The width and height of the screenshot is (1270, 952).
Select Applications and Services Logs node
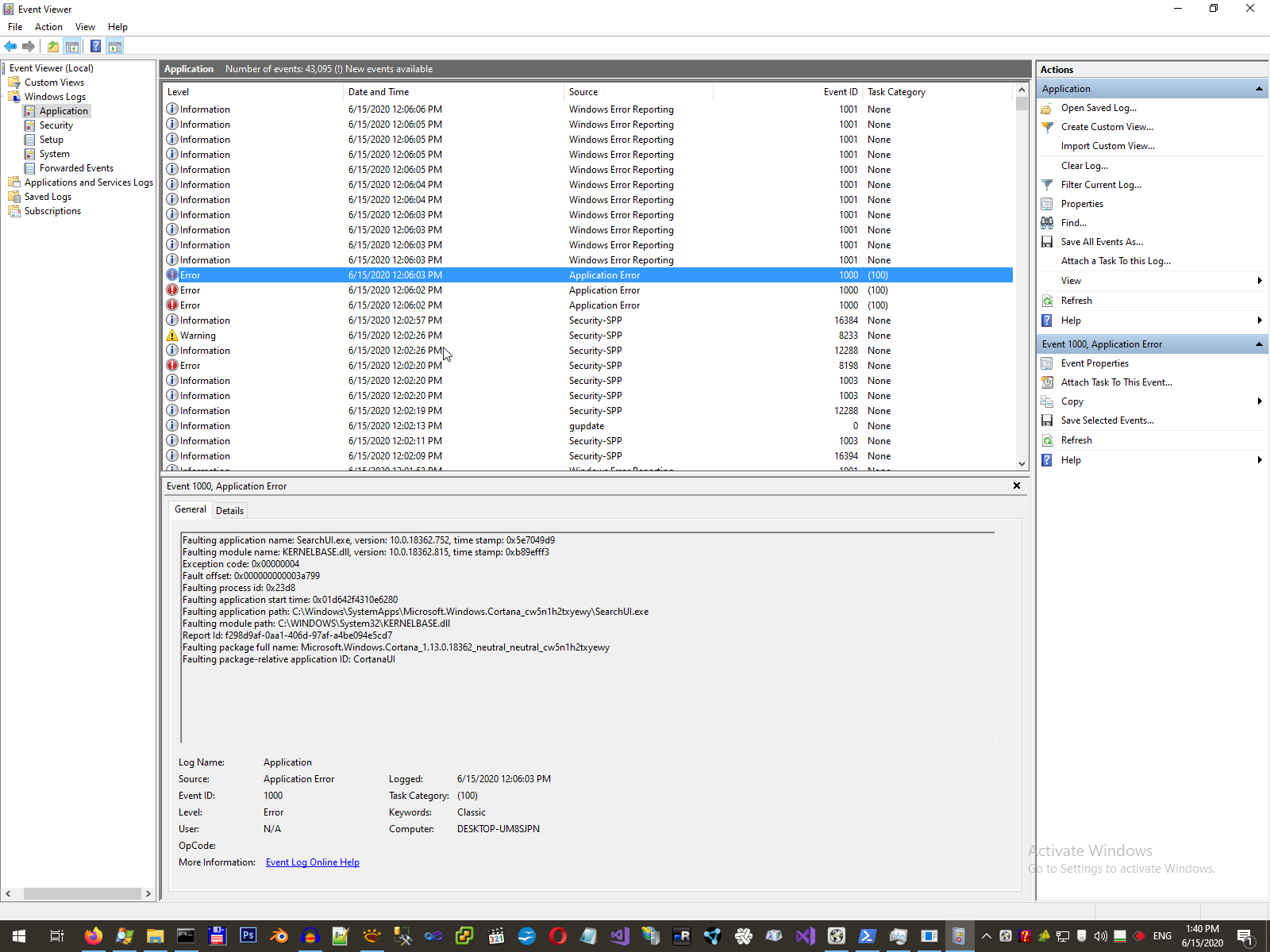point(89,182)
